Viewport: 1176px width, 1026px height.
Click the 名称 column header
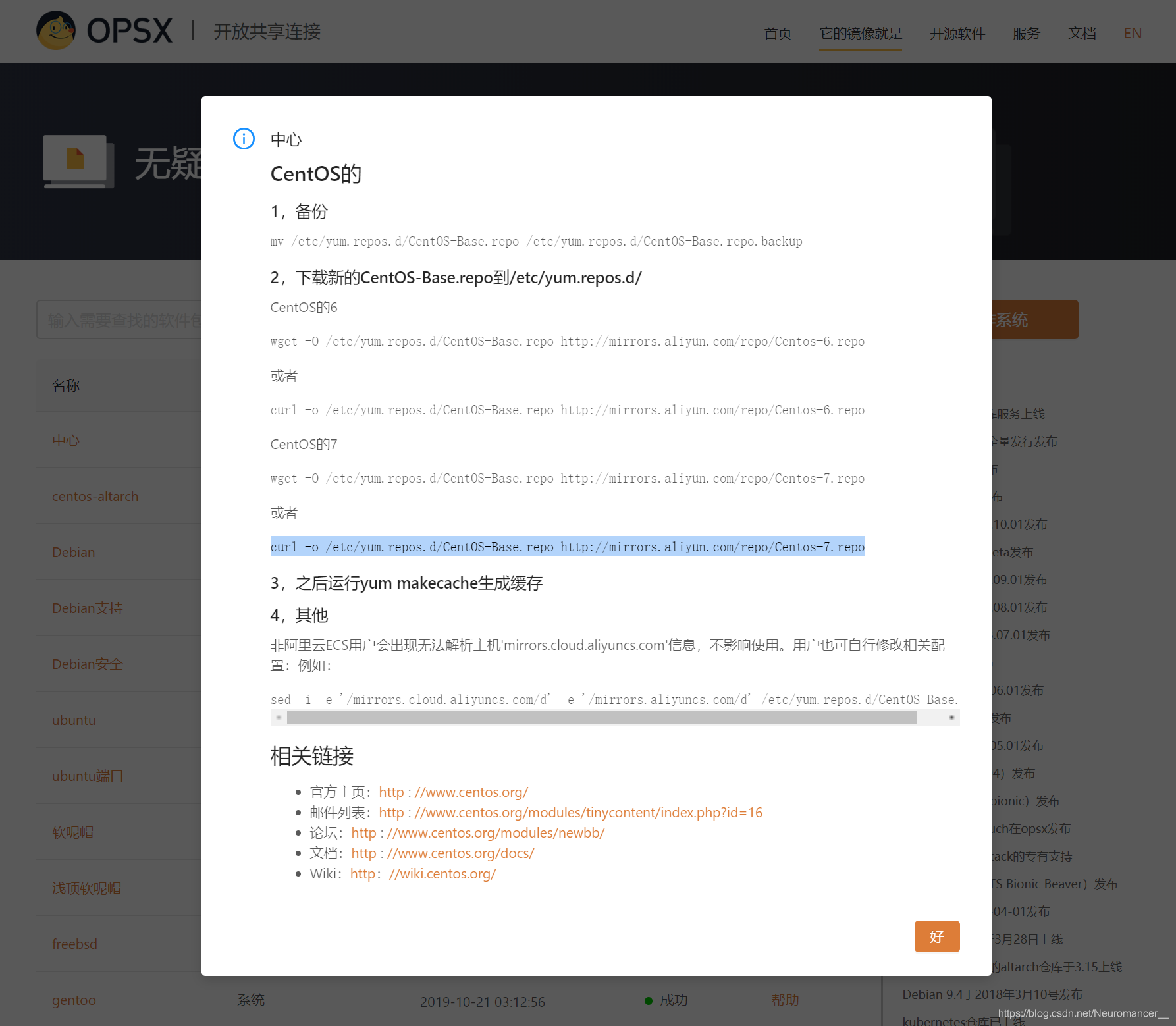pos(66,385)
